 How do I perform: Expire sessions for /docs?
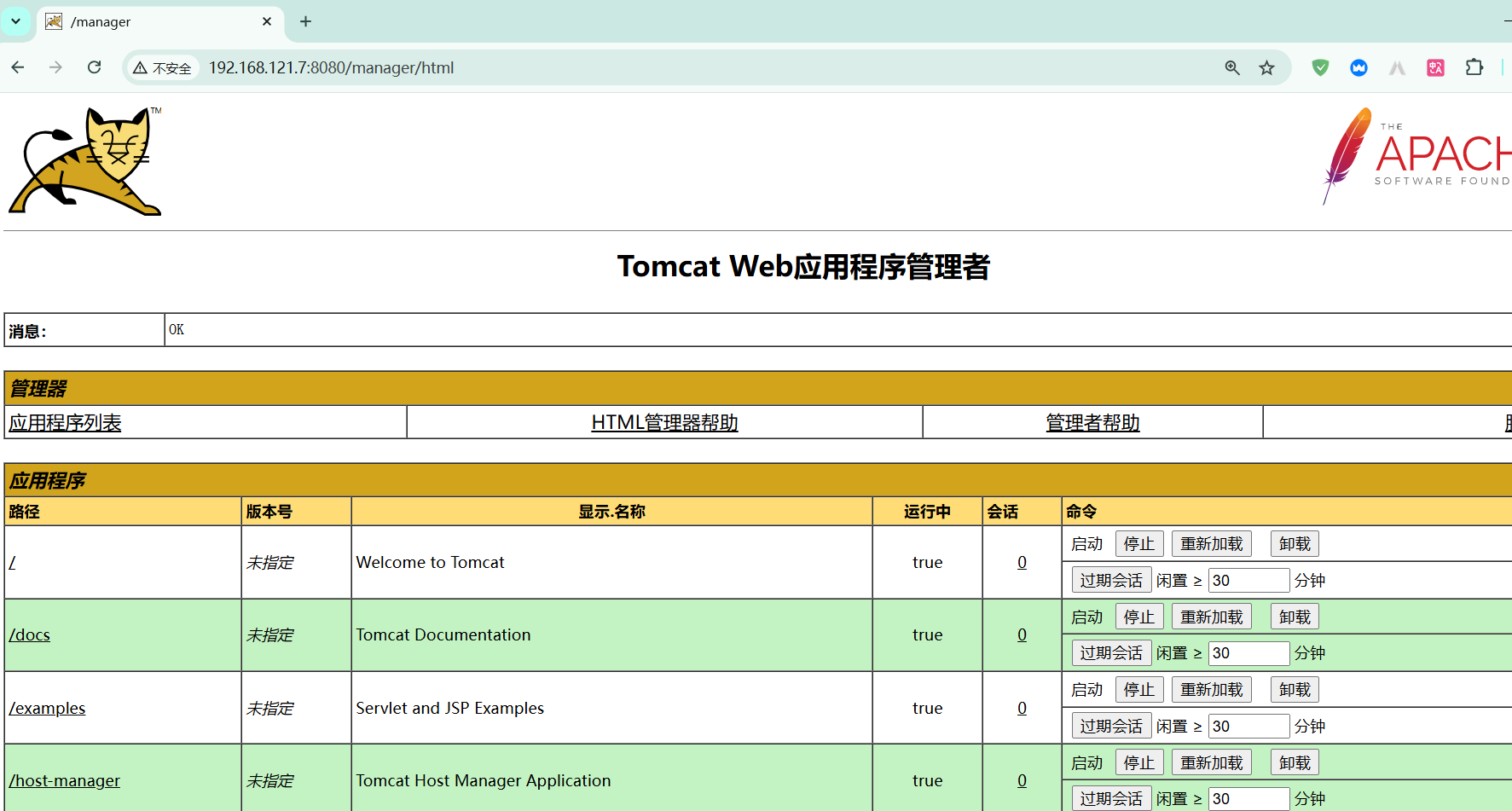[x=1111, y=653]
